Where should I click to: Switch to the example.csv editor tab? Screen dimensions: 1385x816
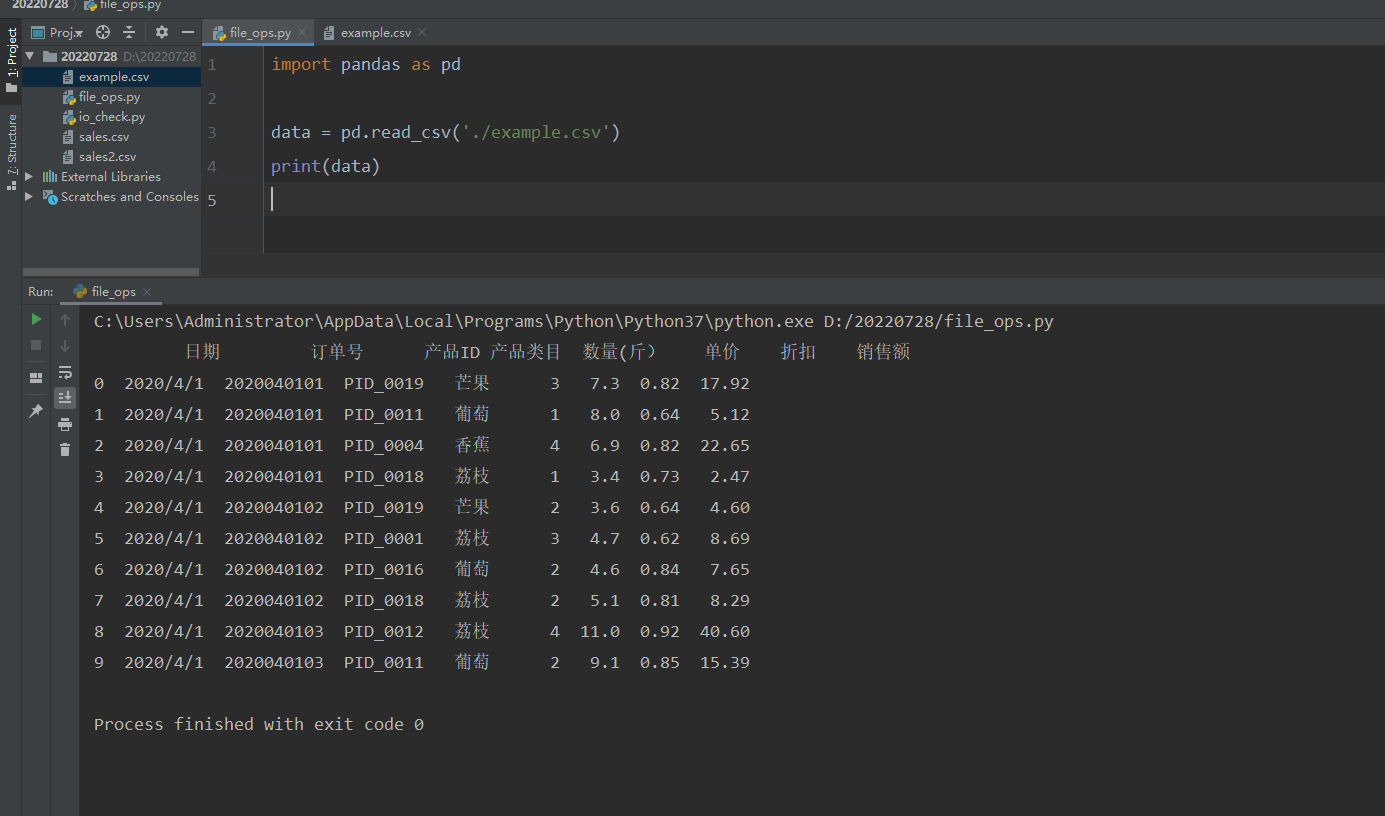(x=375, y=33)
